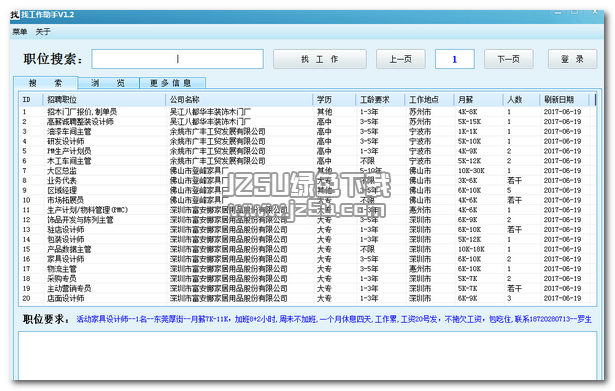
Task: Sort by 工作地点 column header
Action: 429,100
